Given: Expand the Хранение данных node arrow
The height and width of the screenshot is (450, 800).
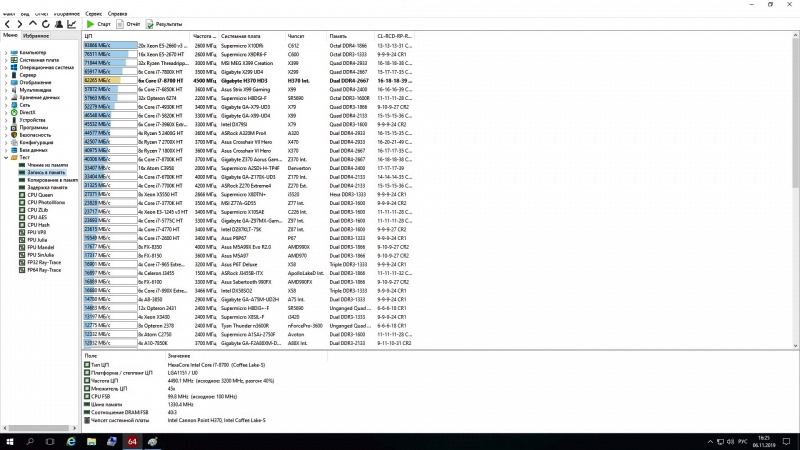Looking at the screenshot, I should pos(6,97).
